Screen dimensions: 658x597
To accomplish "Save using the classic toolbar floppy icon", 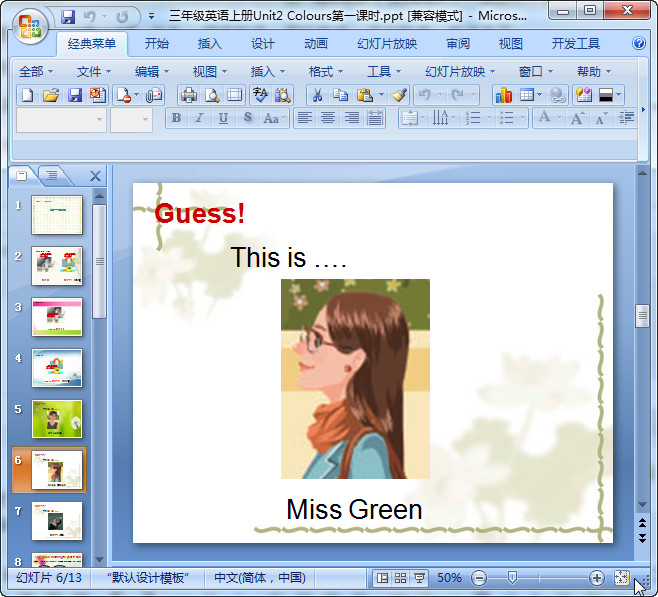I will coord(75,96).
